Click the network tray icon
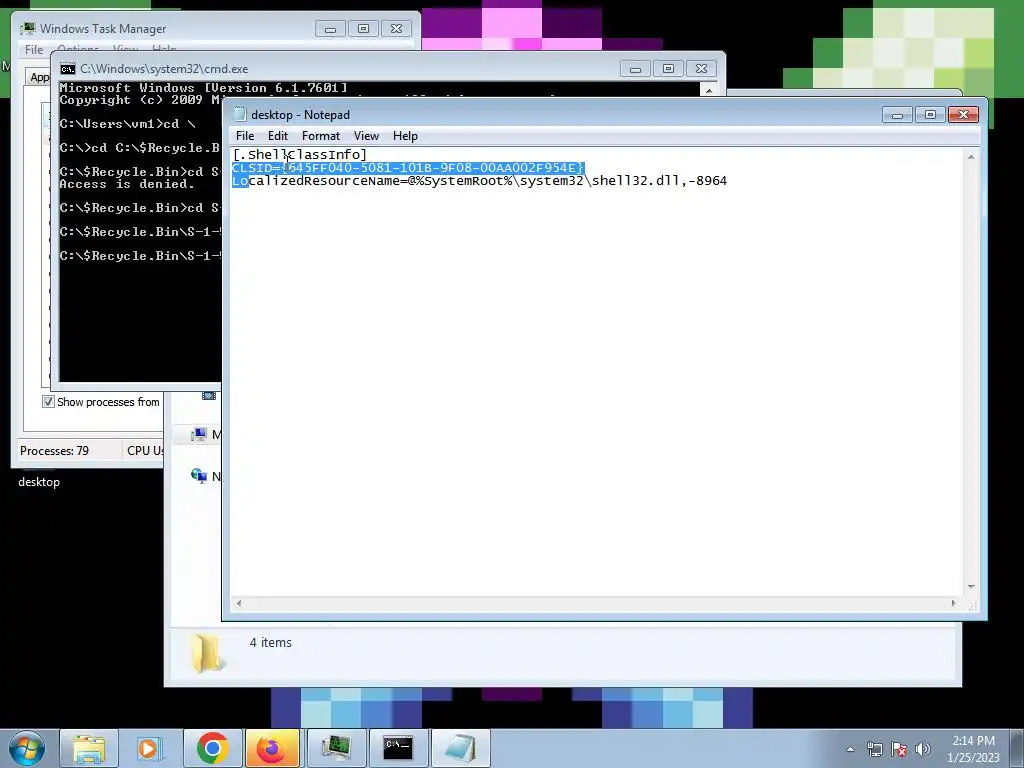Screen dimensions: 1024x768 coord(874,749)
